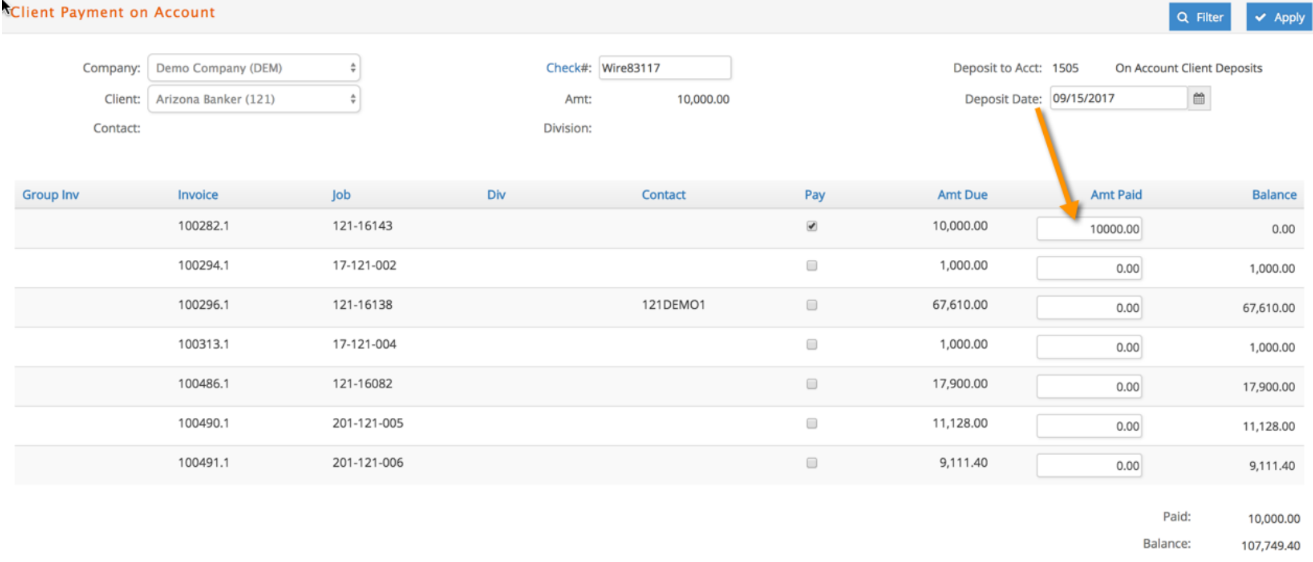This screenshot has width=1313, height=562.
Task: Click job 121-16143
Action: click(x=362, y=226)
